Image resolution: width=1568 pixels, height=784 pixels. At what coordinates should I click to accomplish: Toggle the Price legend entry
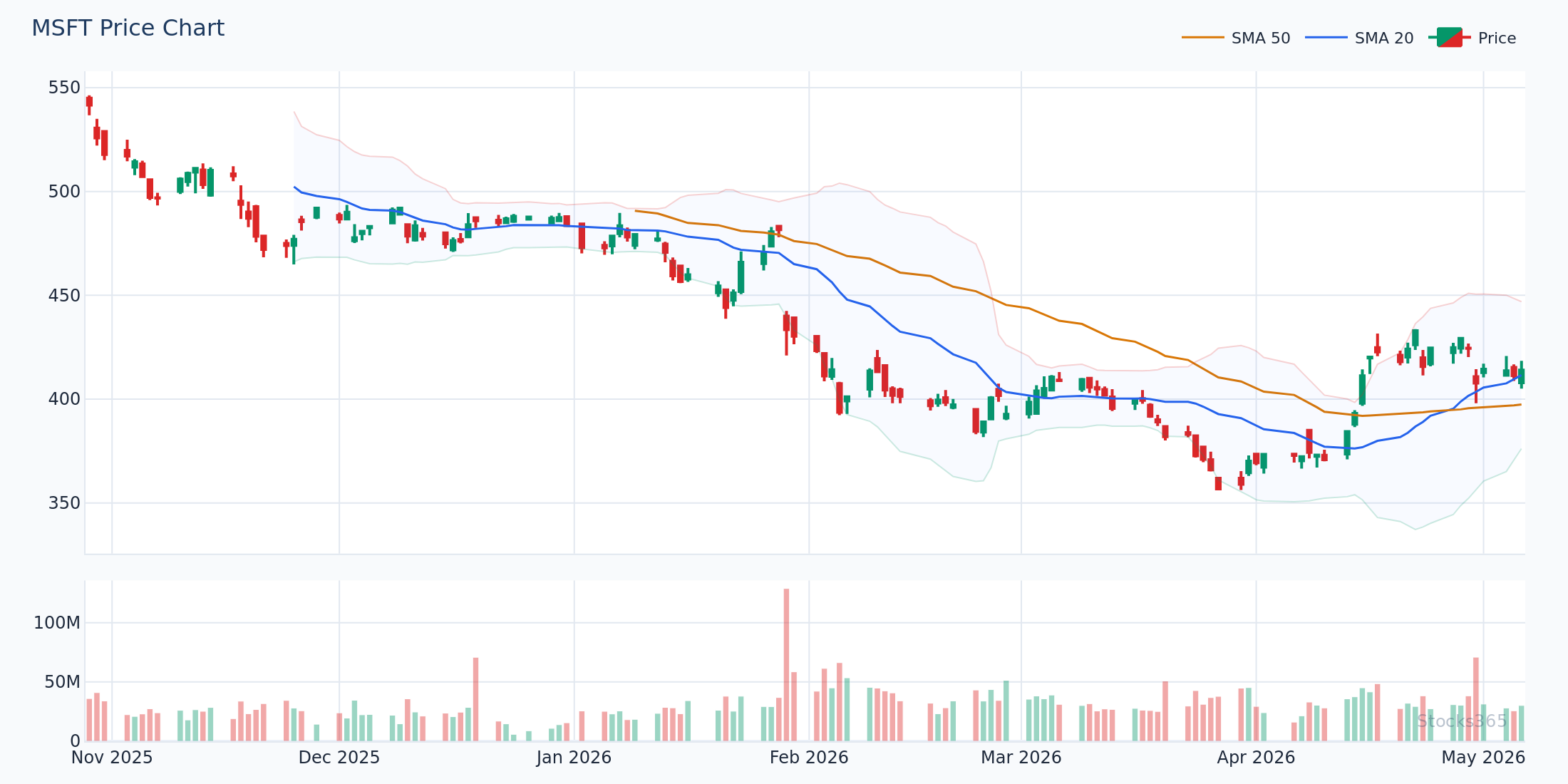point(1472,38)
